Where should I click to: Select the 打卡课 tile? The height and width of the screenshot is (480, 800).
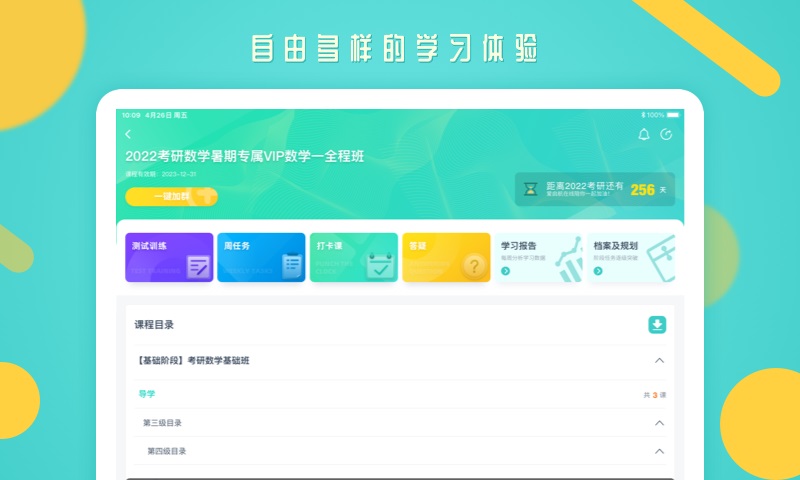pyautogui.click(x=353, y=258)
